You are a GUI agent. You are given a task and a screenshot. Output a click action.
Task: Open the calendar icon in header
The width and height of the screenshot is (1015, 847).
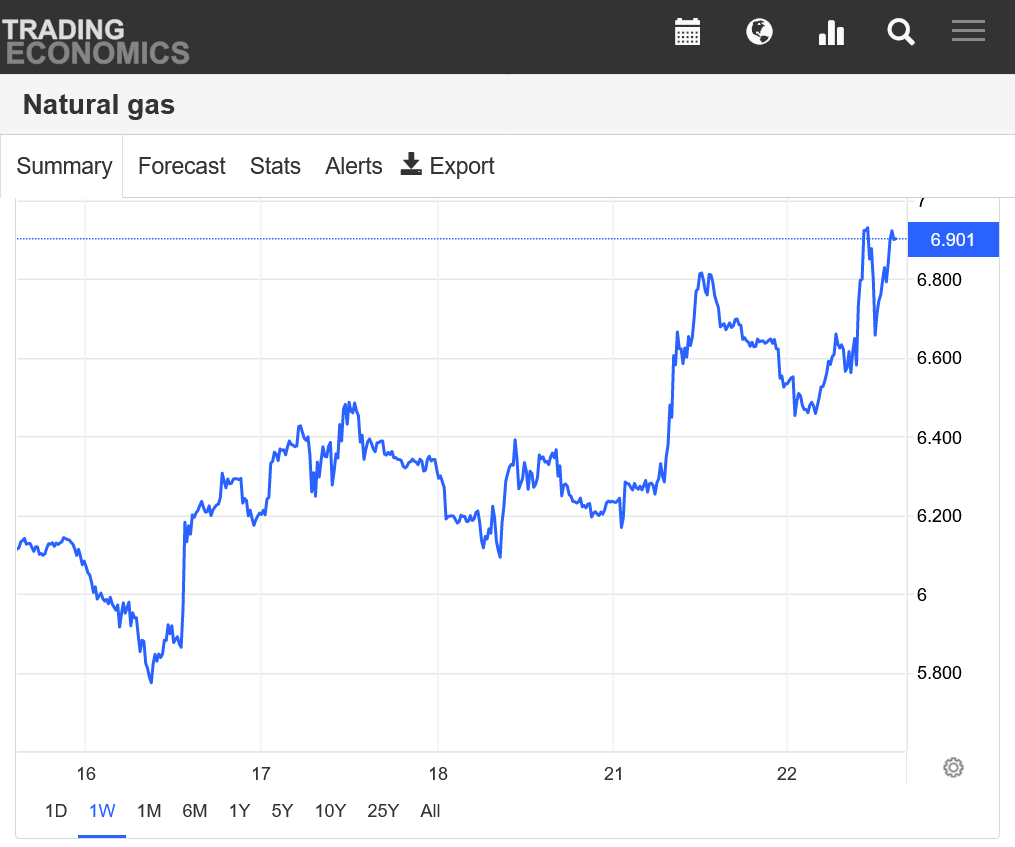pos(687,32)
